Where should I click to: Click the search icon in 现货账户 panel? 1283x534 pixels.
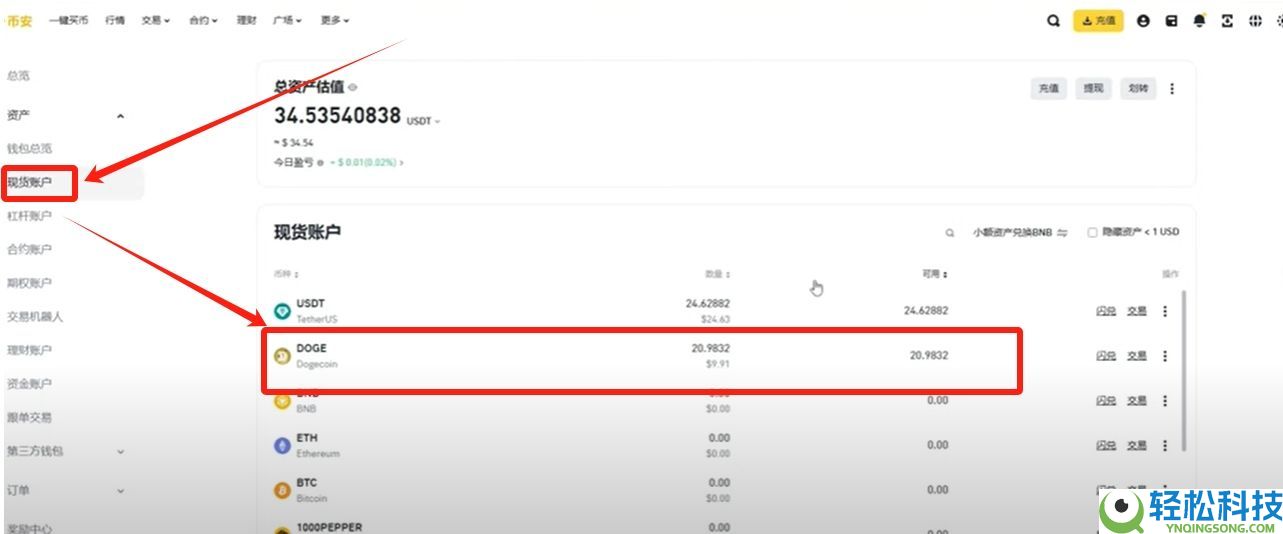click(950, 233)
